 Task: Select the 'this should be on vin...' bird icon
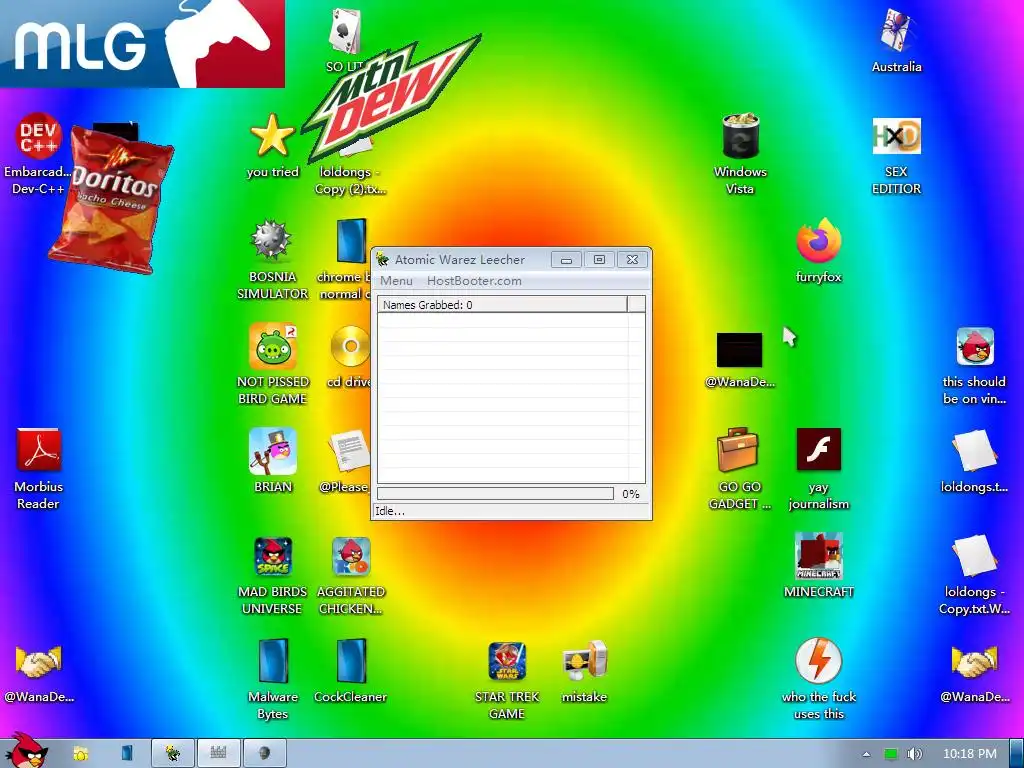[974, 366]
